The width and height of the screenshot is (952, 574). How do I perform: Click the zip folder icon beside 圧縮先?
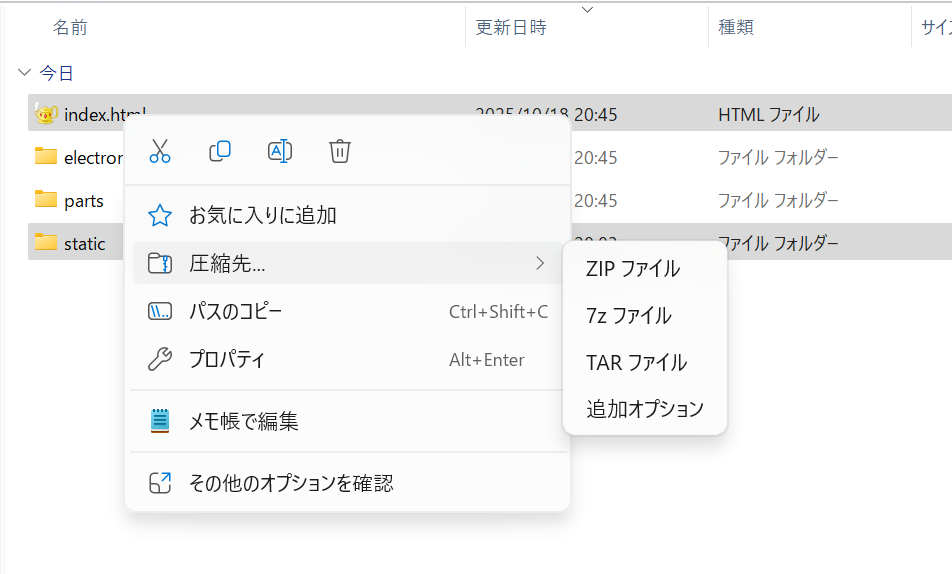(x=160, y=263)
